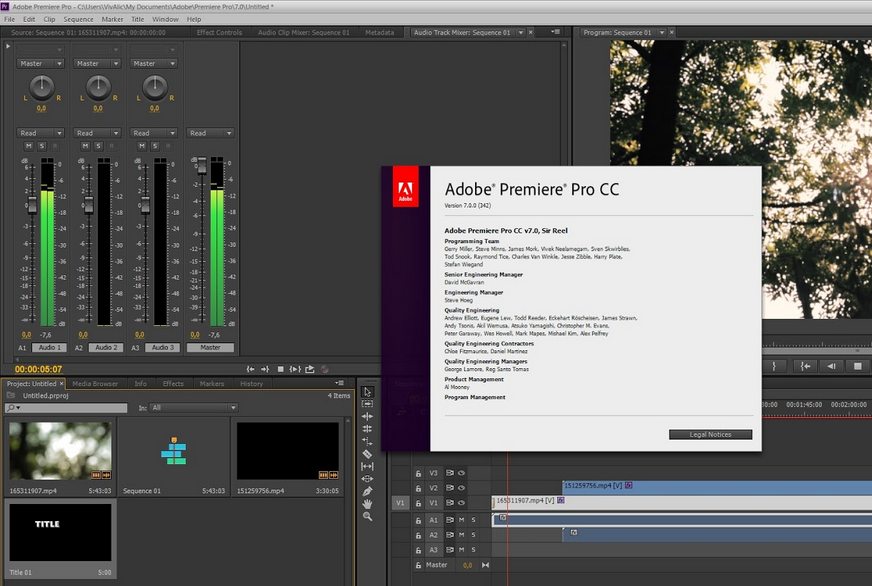Click the Loop/export arrow icon in Audio Track Mixer
Image resolution: width=872 pixels, height=586 pixels.
[x=310, y=369]
